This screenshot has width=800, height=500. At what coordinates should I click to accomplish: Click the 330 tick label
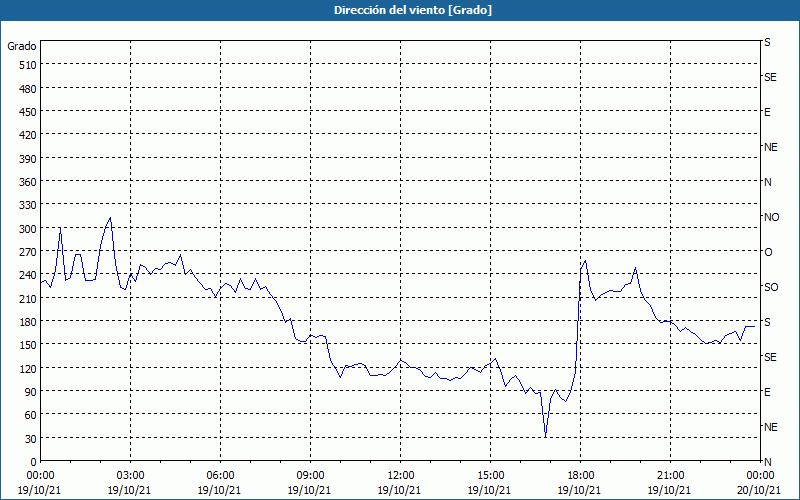[29, 205]
